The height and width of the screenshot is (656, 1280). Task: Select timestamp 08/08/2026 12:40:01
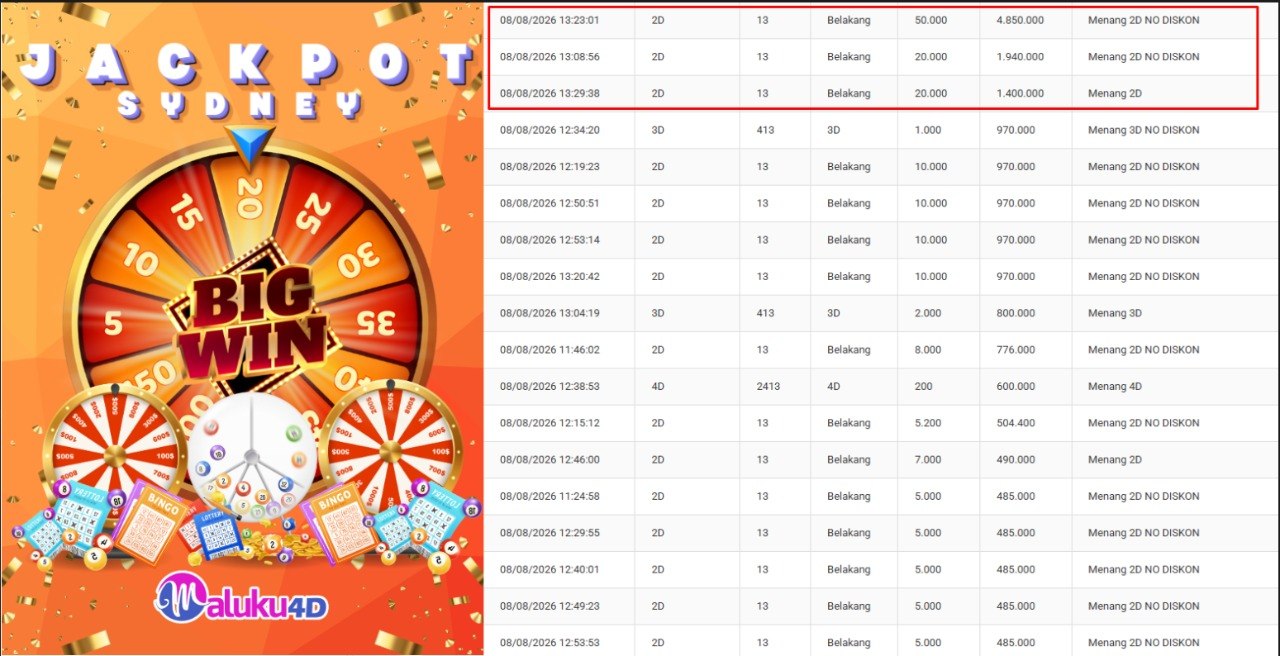click(549, 570)
